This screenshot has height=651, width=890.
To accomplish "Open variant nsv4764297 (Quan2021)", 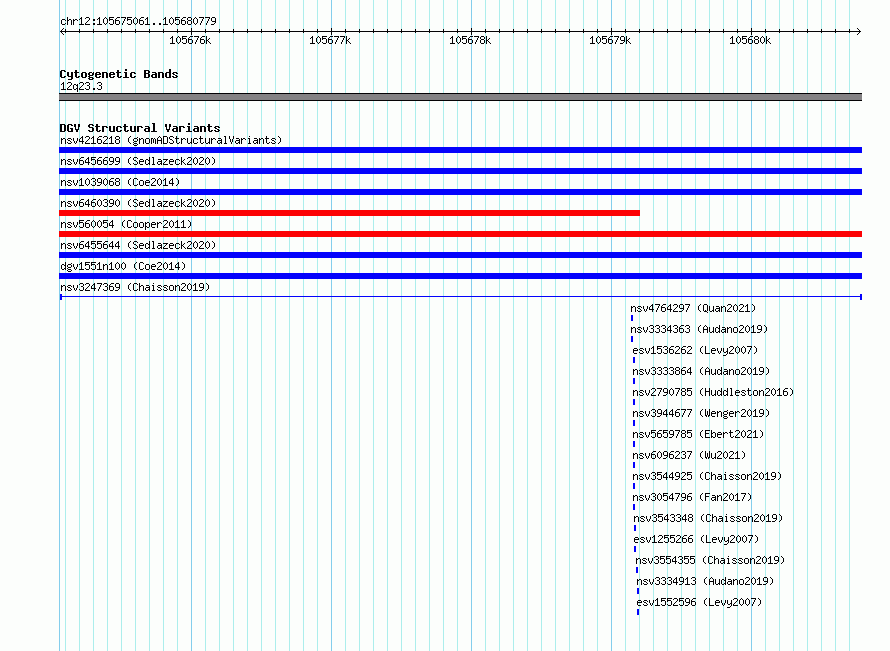I will tap(693, 308).
